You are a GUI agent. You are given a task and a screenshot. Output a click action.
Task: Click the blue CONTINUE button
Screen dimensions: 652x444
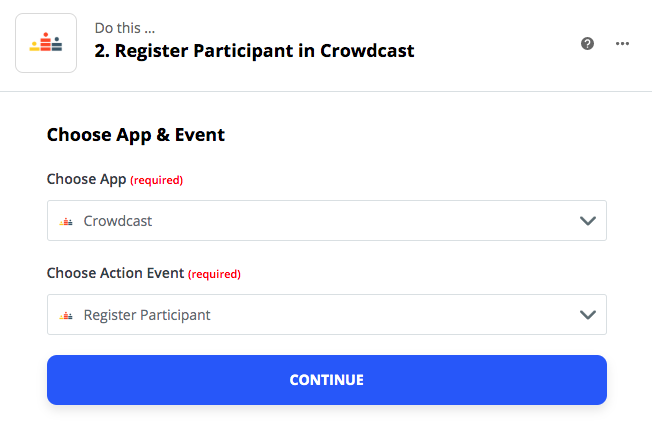pyautogui.click(x=327, y=380)
